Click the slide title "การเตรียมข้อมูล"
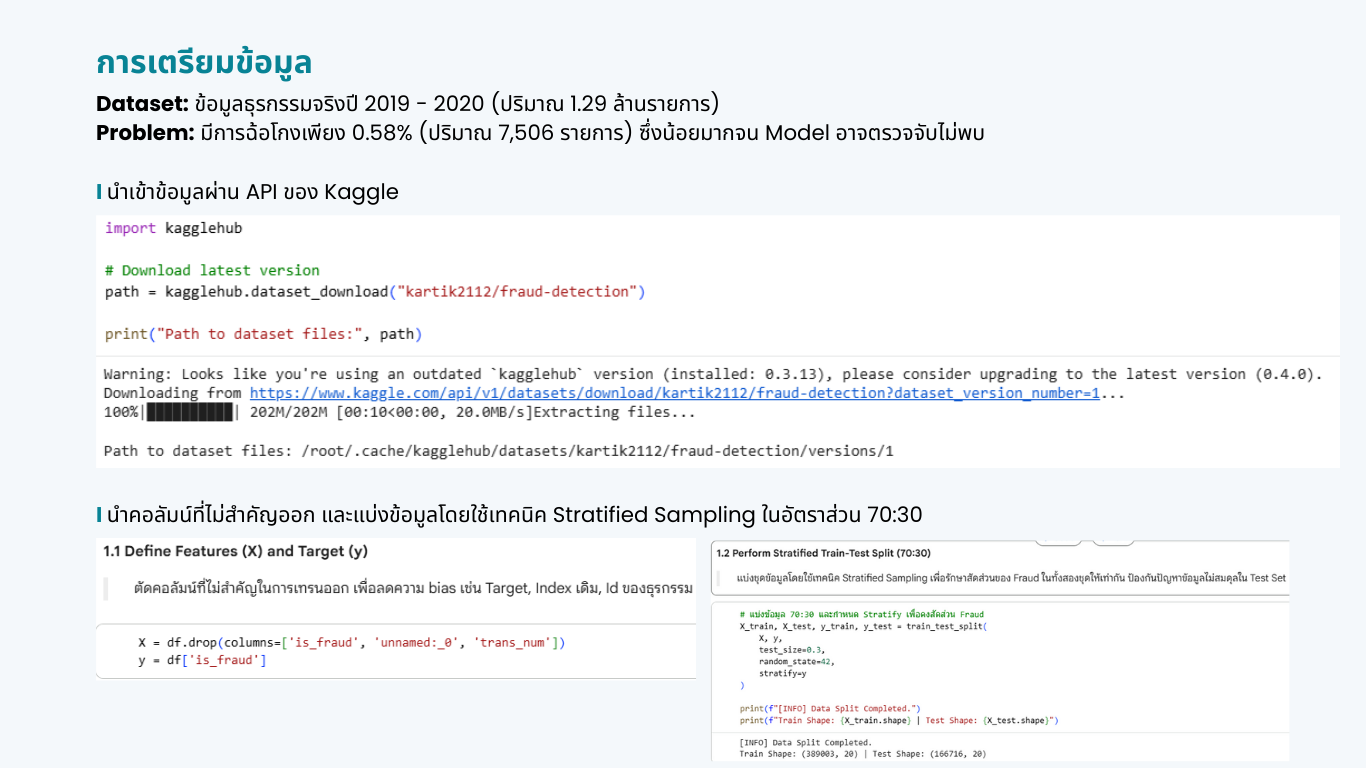The height and width of the screenshot is (768, 1366). (x=204, y=63)
